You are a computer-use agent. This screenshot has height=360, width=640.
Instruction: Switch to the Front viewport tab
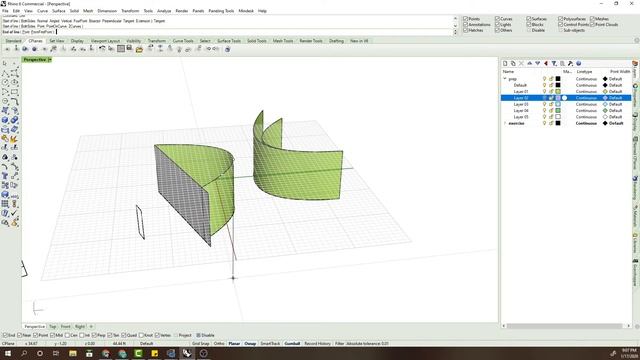(x=66, y=327)
